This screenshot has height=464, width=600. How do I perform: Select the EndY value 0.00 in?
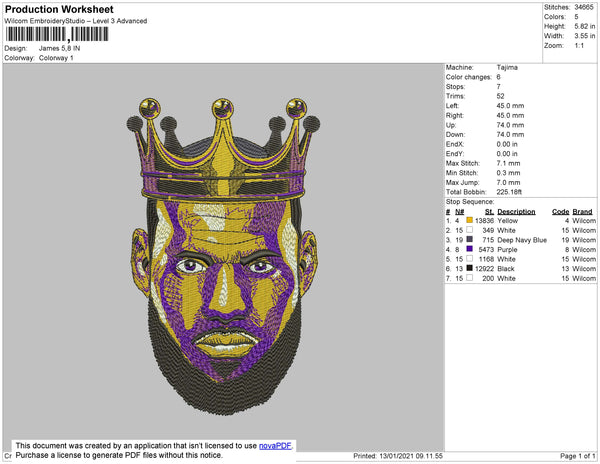point(507,154)
